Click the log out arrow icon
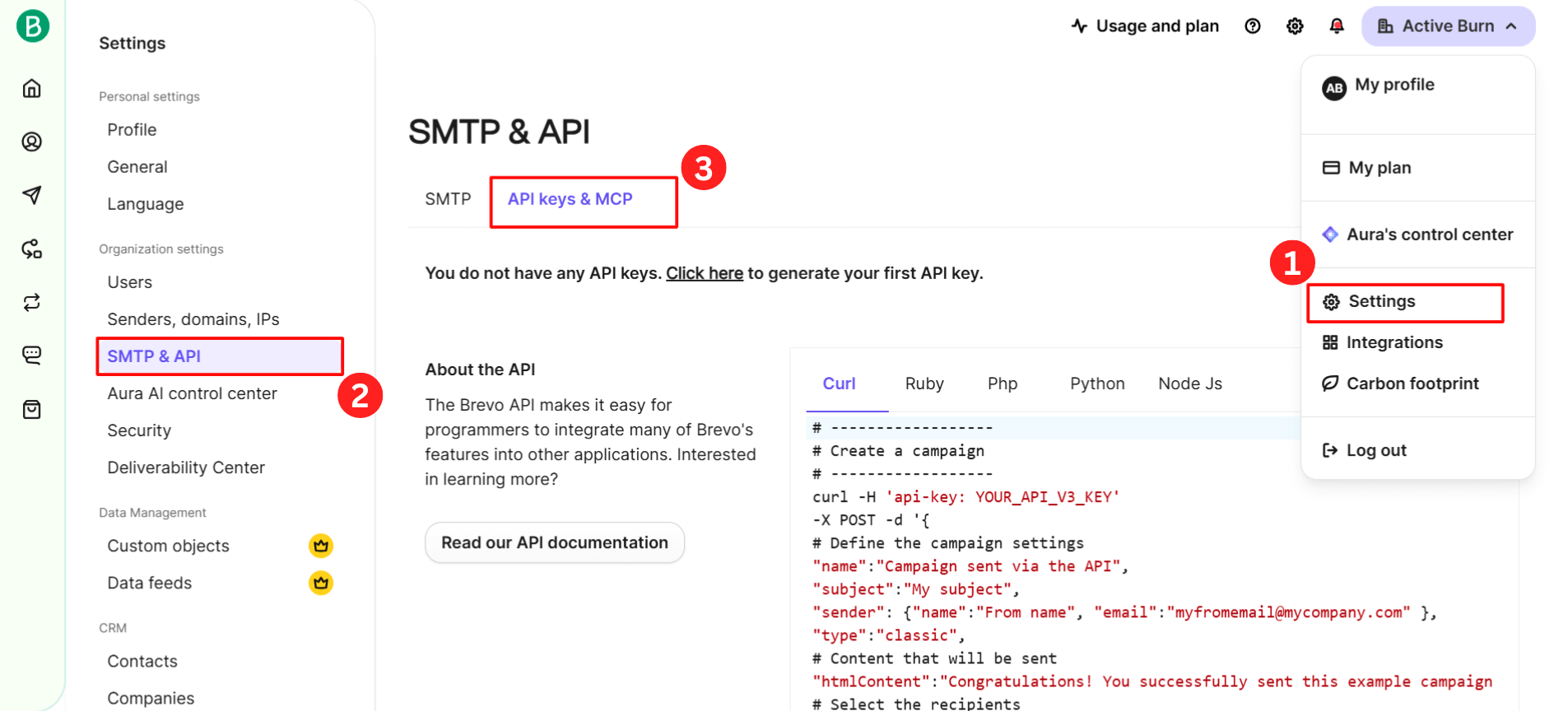Viewport: 1568px width, 711px height. pyautogui.click(x=1330, y=450)
